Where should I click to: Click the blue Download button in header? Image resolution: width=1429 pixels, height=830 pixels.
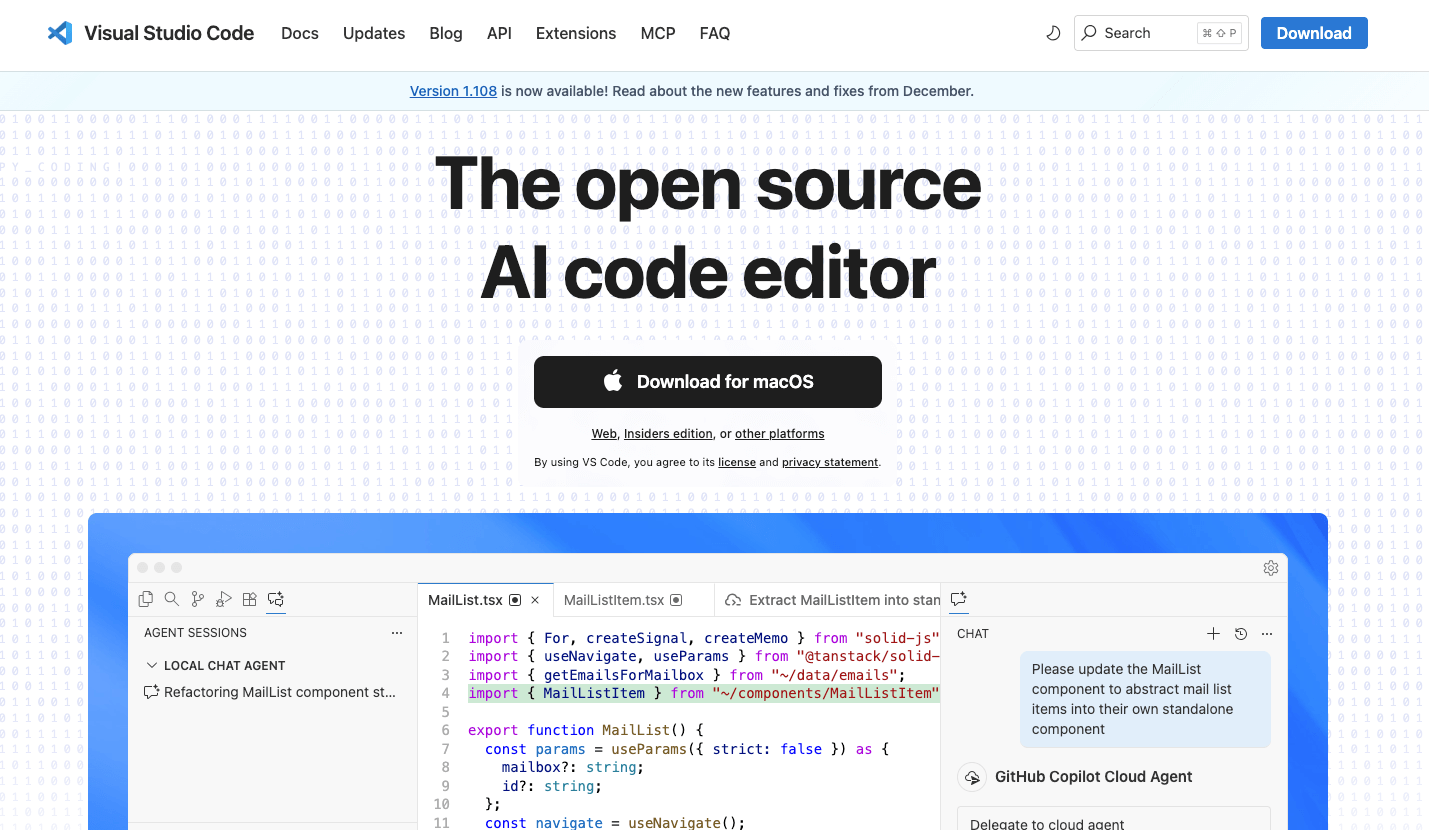click(1313, 33)
